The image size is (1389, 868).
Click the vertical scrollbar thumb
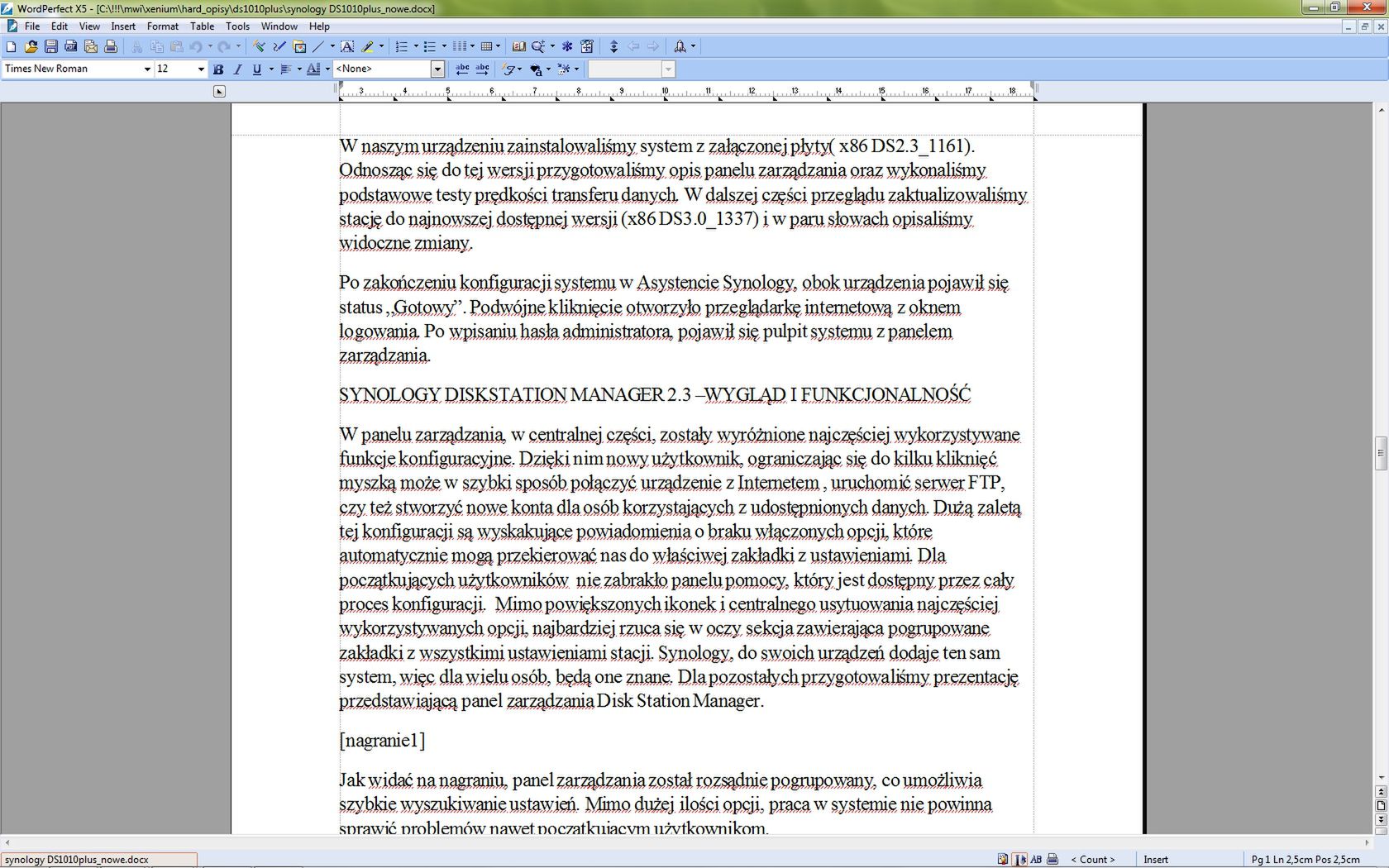click(x=1381, y=453)
